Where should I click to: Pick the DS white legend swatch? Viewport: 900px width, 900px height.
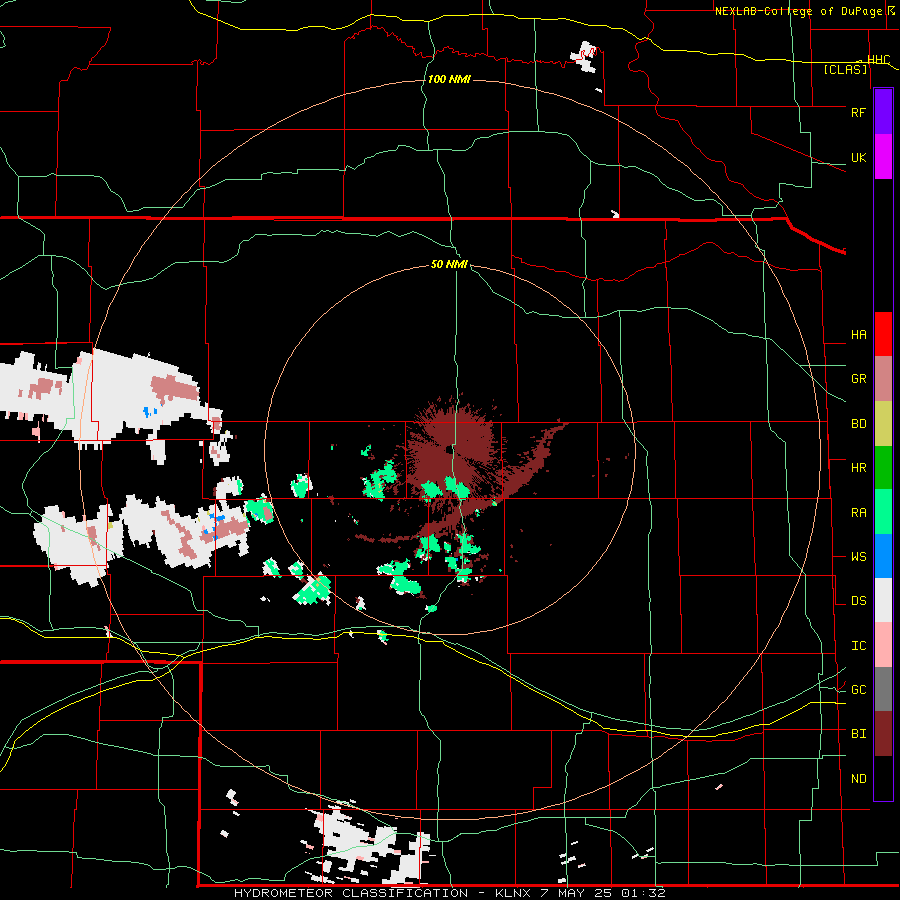[x=883, y=600]
